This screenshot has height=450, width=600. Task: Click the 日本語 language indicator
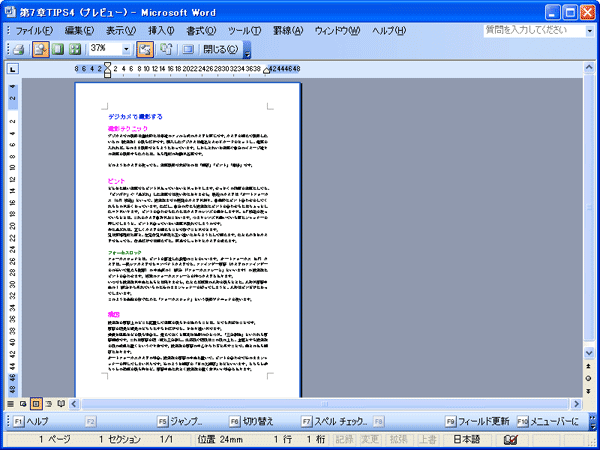click(467, 440)
